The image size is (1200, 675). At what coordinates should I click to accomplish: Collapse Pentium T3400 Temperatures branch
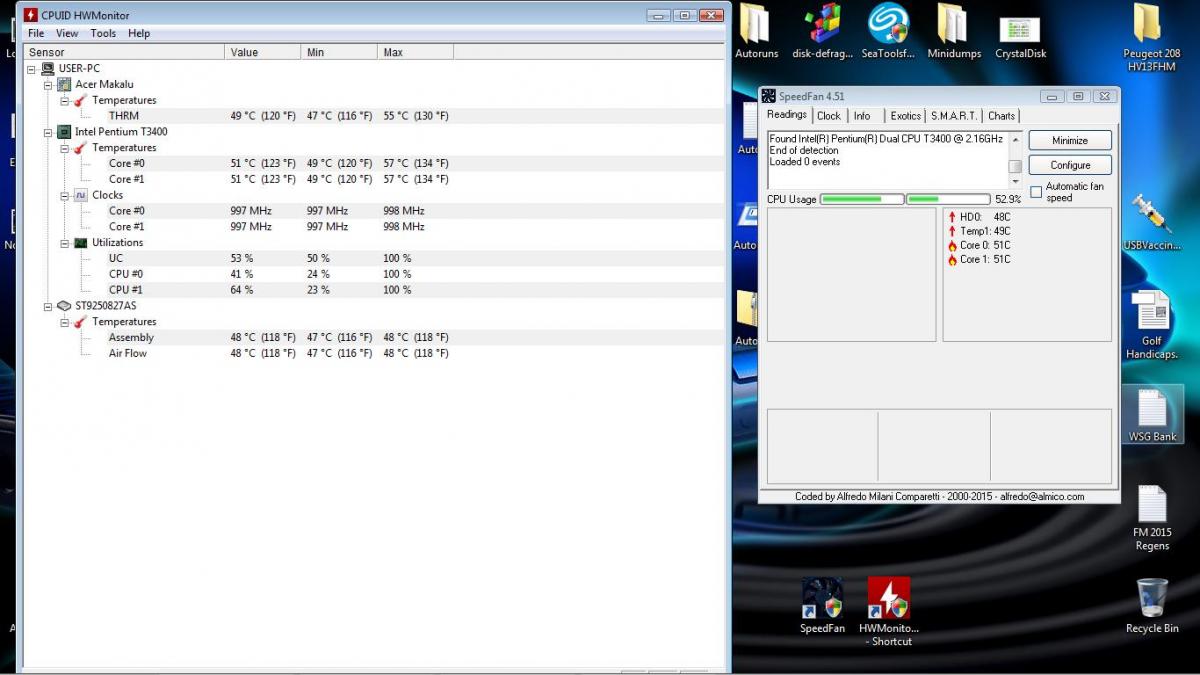point(65,148)
